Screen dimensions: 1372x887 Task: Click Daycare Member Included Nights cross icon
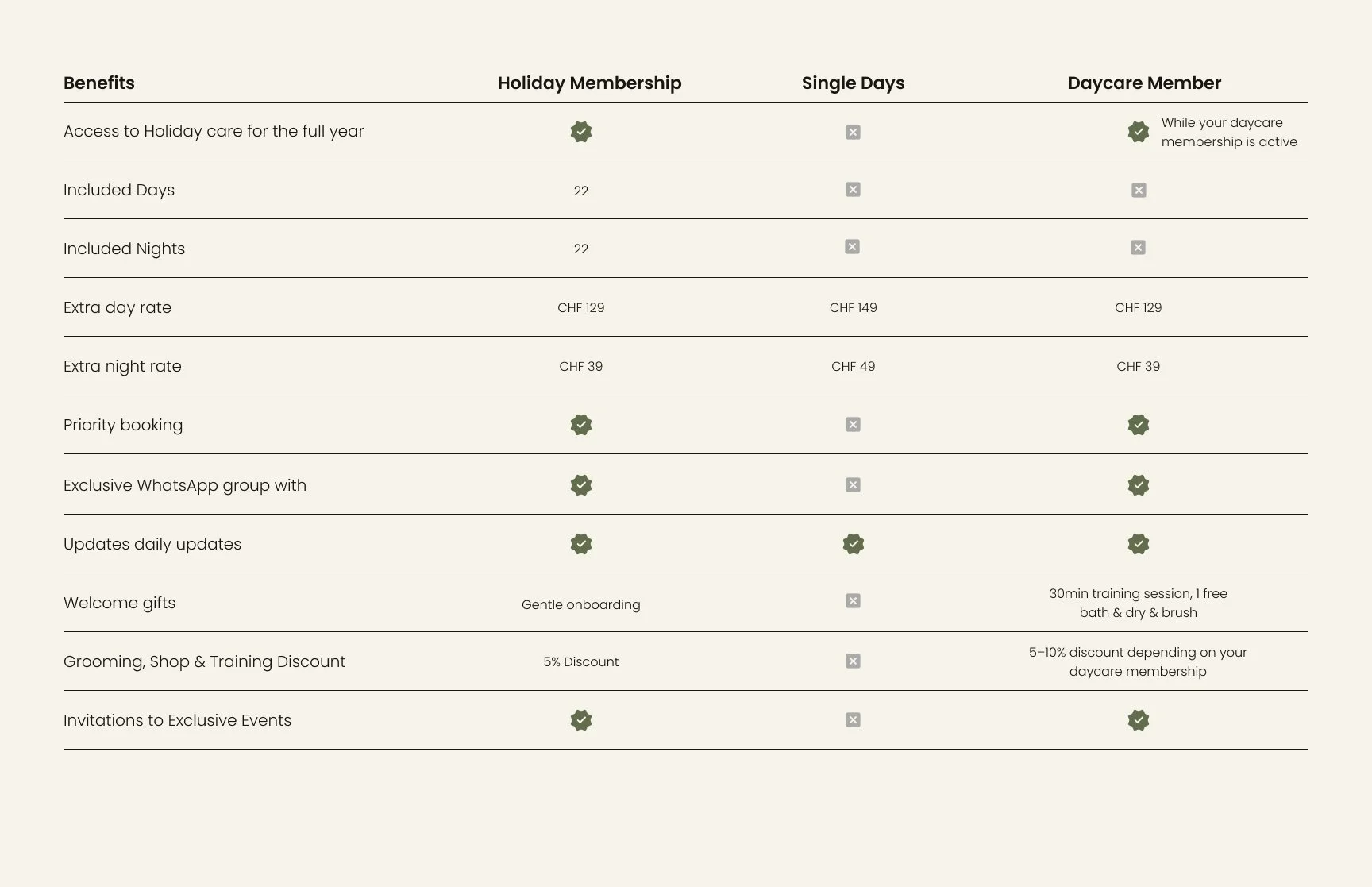click(x=1138, y=247)
